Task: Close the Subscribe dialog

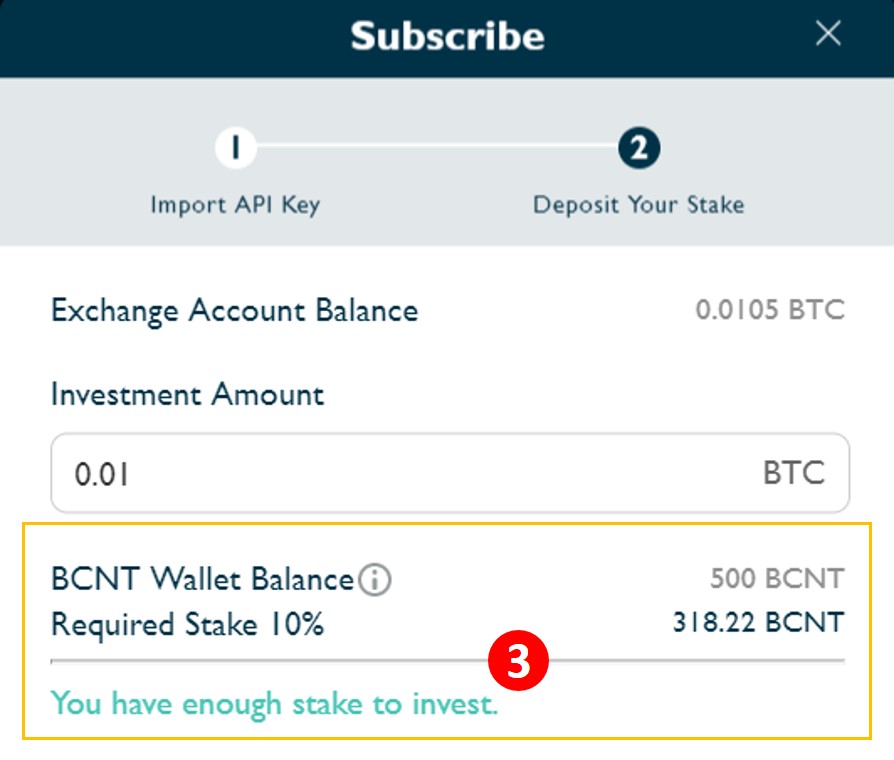Action: [x=828, y=33]
